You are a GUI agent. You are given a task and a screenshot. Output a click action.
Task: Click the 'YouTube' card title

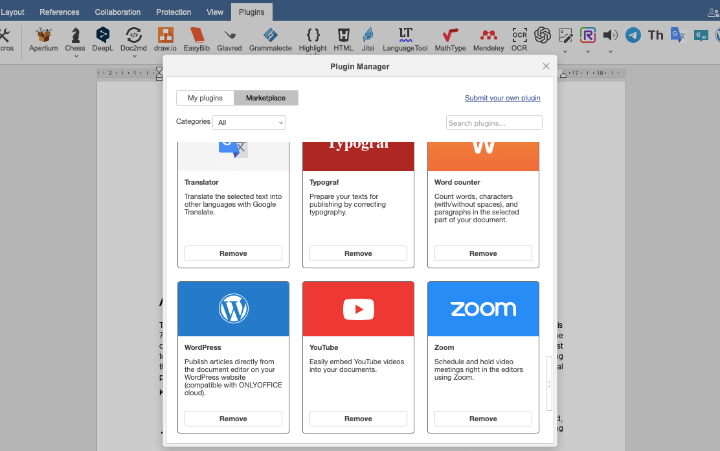pos(324,348)
